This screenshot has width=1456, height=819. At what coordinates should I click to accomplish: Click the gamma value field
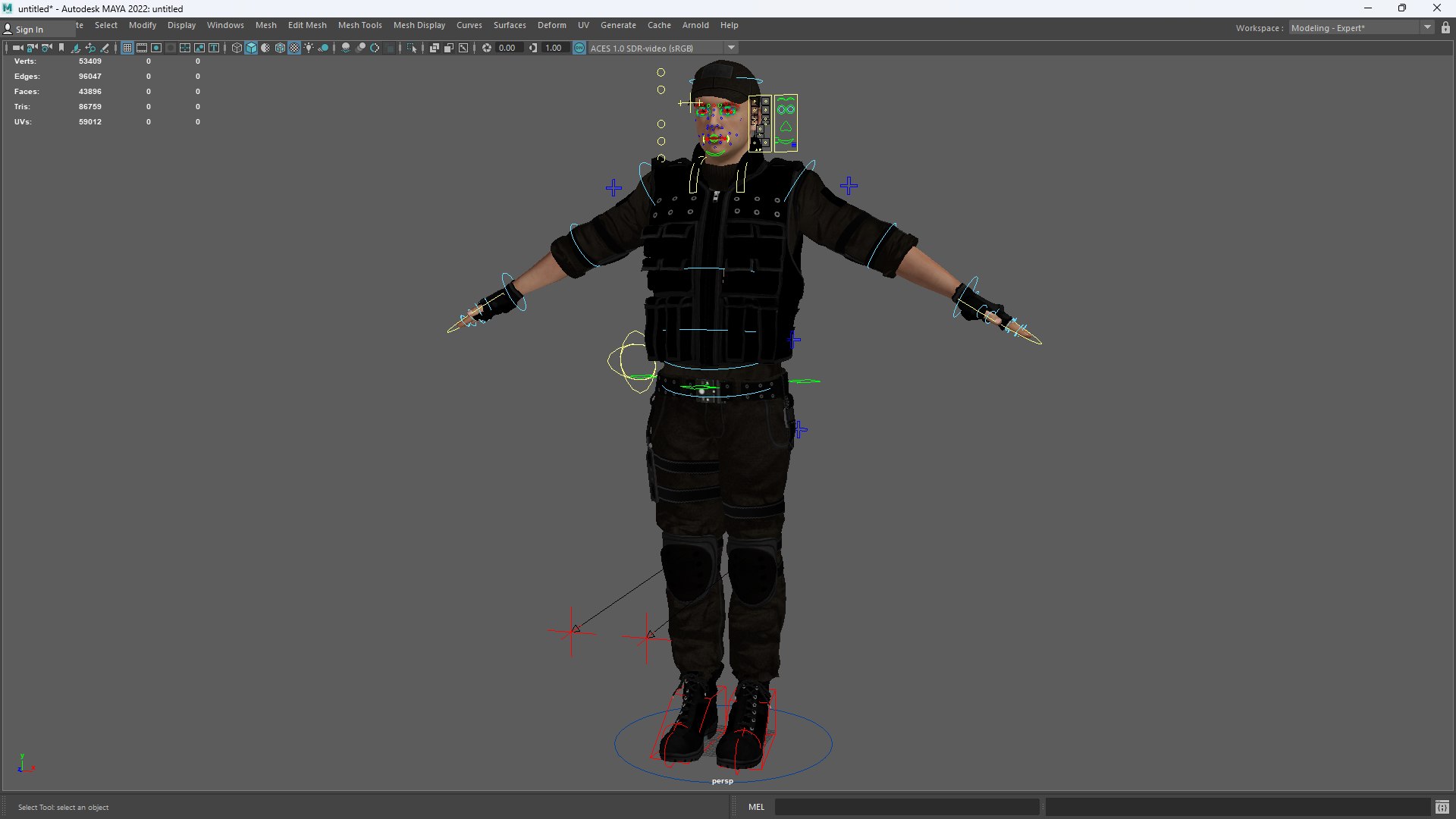click(554, 48)
